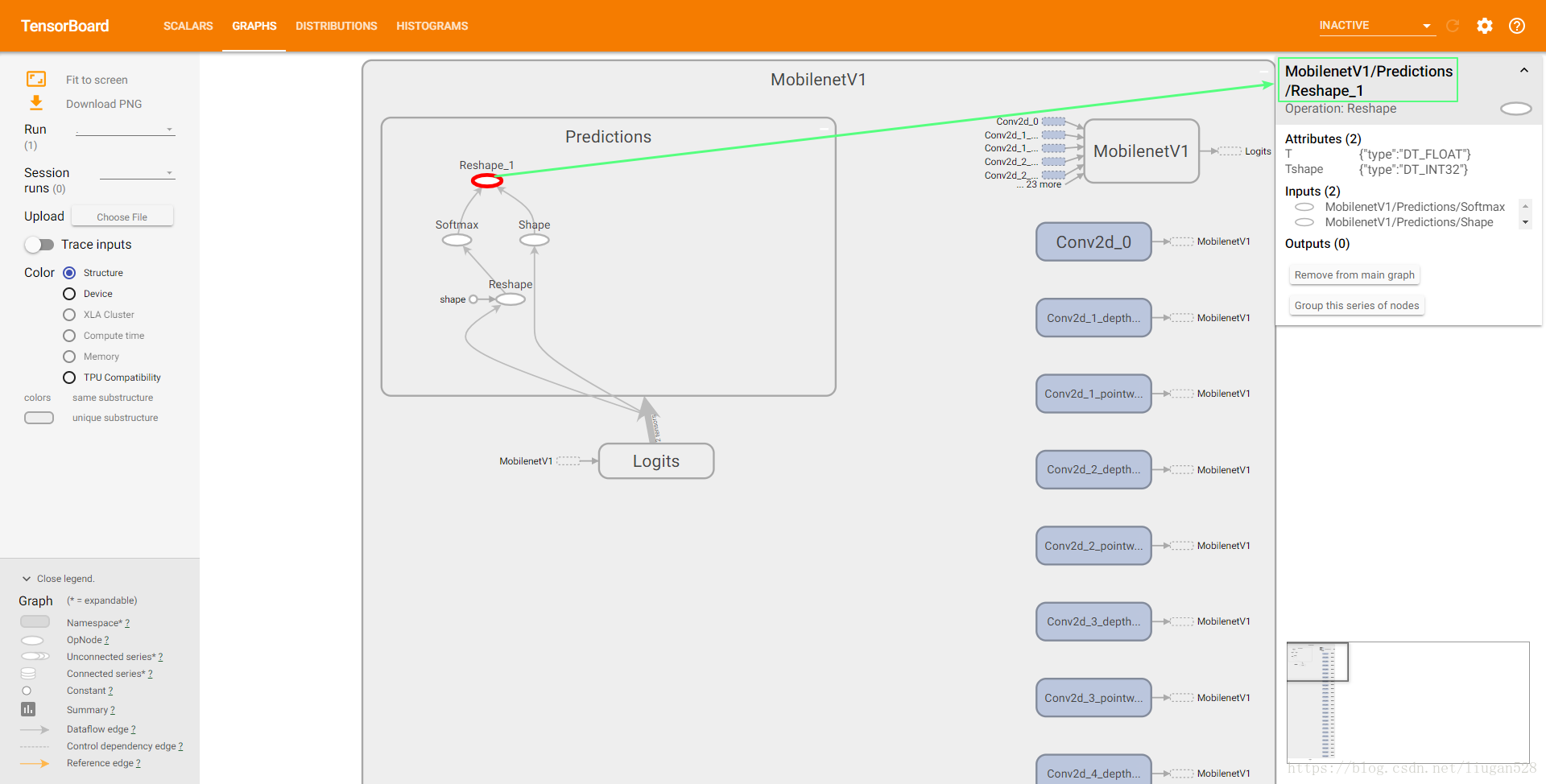Expand the 23 more inputs list

(1039, 185)
